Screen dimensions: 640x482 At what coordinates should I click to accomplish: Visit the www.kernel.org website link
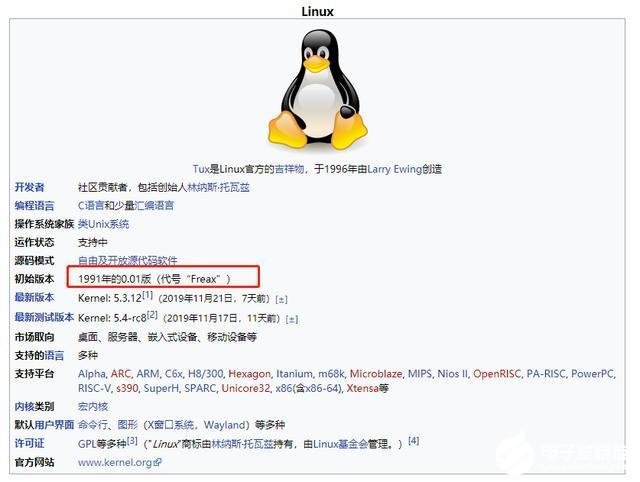115,462
